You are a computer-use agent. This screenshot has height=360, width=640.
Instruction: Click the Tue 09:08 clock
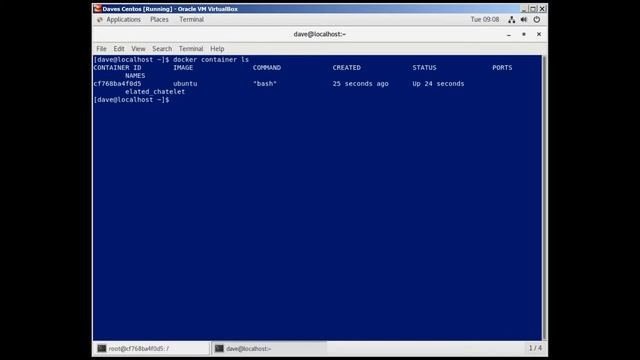484,20
